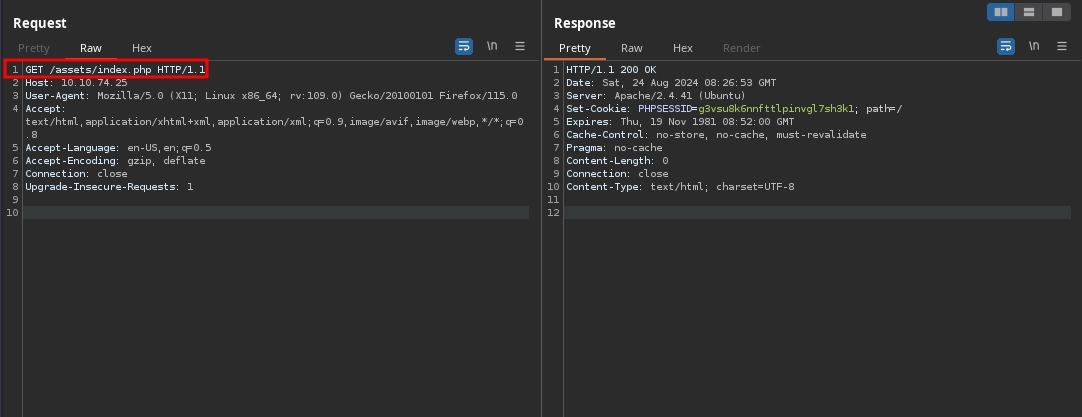This screenshot has height=417, width=1082.
Task: Open the response Raw tab
Action: click(632, 48)
